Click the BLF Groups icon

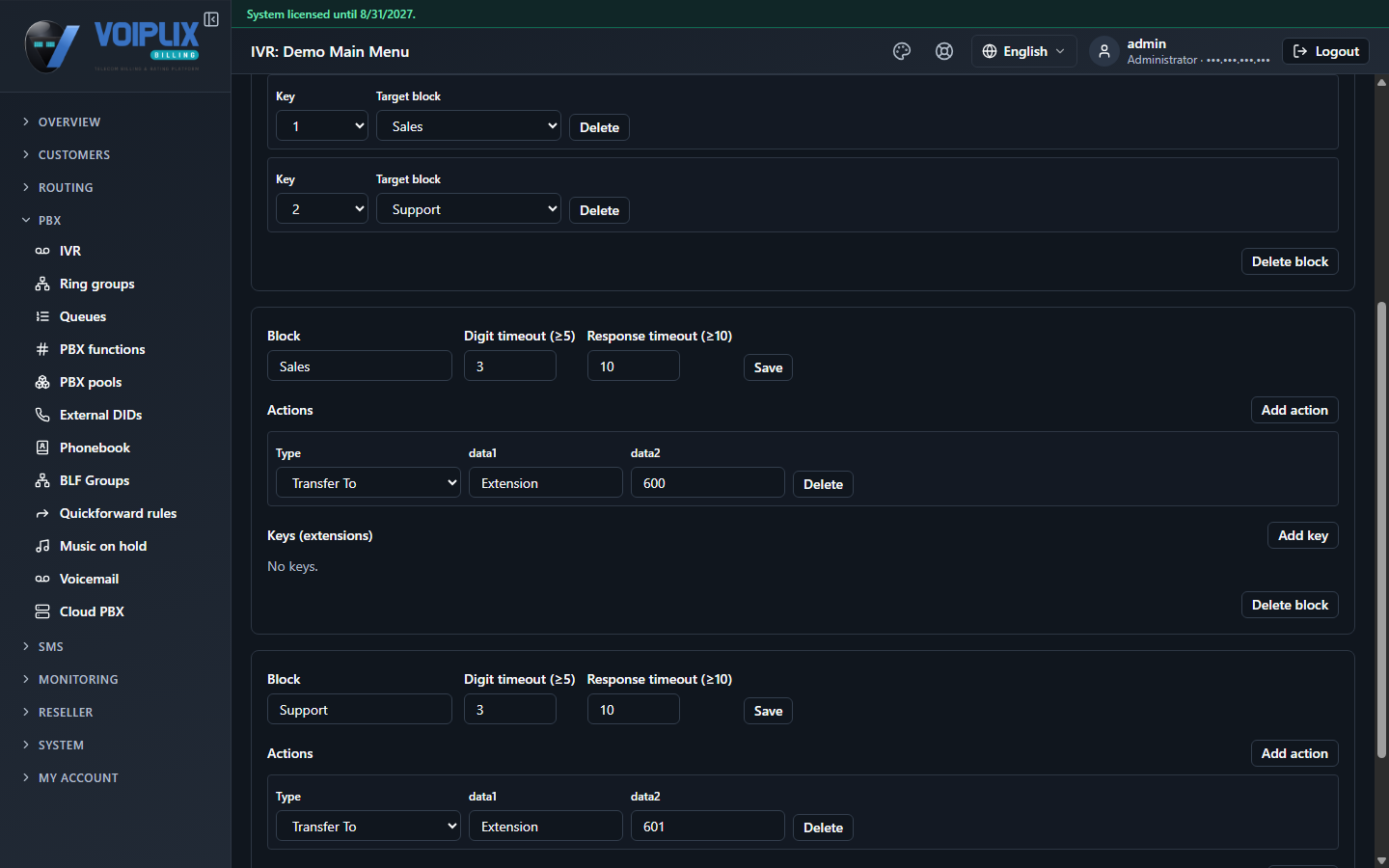[x=42, y=480]
